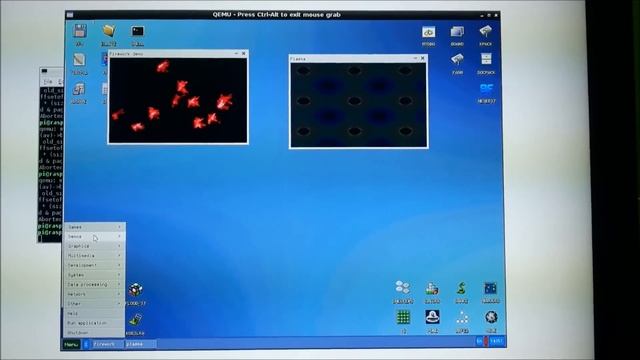Launch the colored blocks game icon beside checkers
640x360 pixels.
point(432,288)
